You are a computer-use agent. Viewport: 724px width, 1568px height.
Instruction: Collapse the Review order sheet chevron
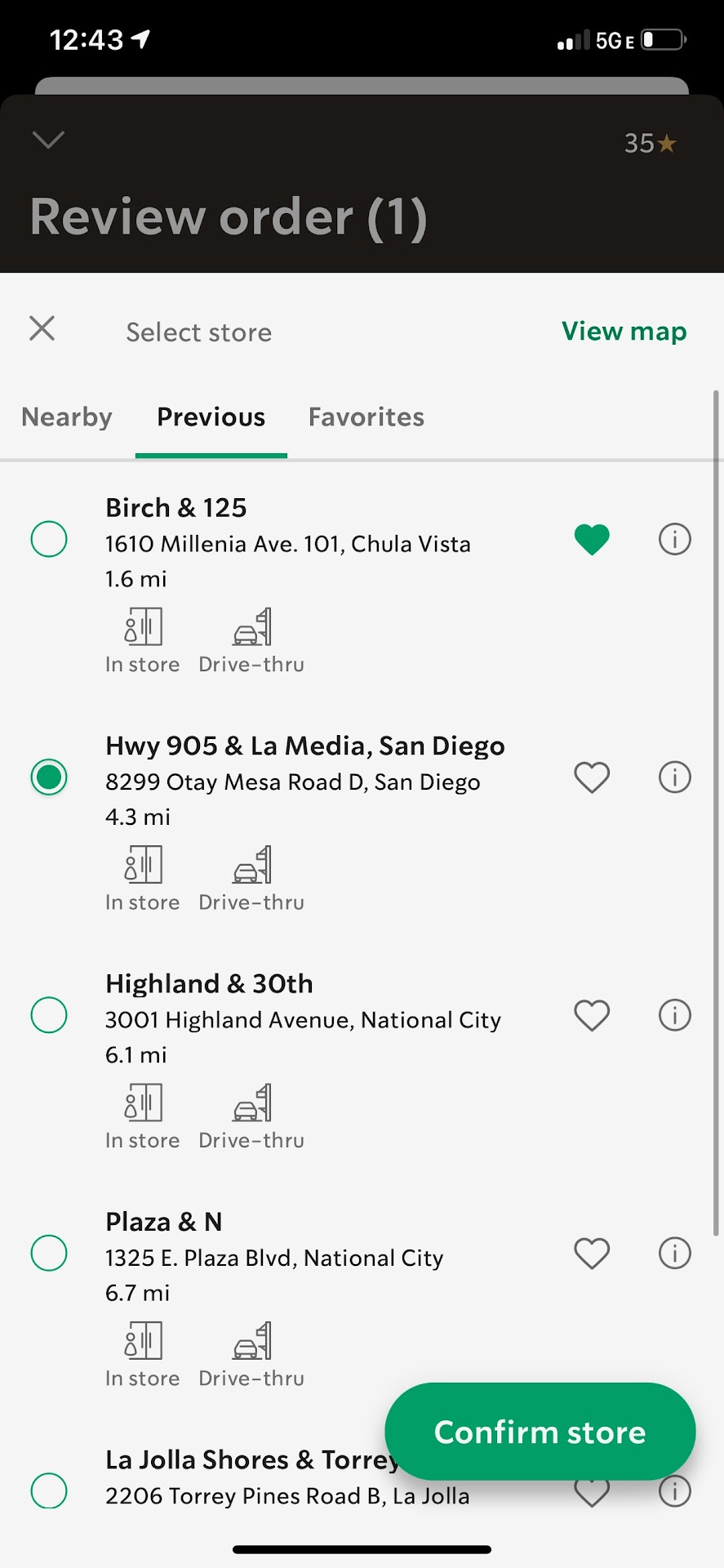(x=48, y=140)
